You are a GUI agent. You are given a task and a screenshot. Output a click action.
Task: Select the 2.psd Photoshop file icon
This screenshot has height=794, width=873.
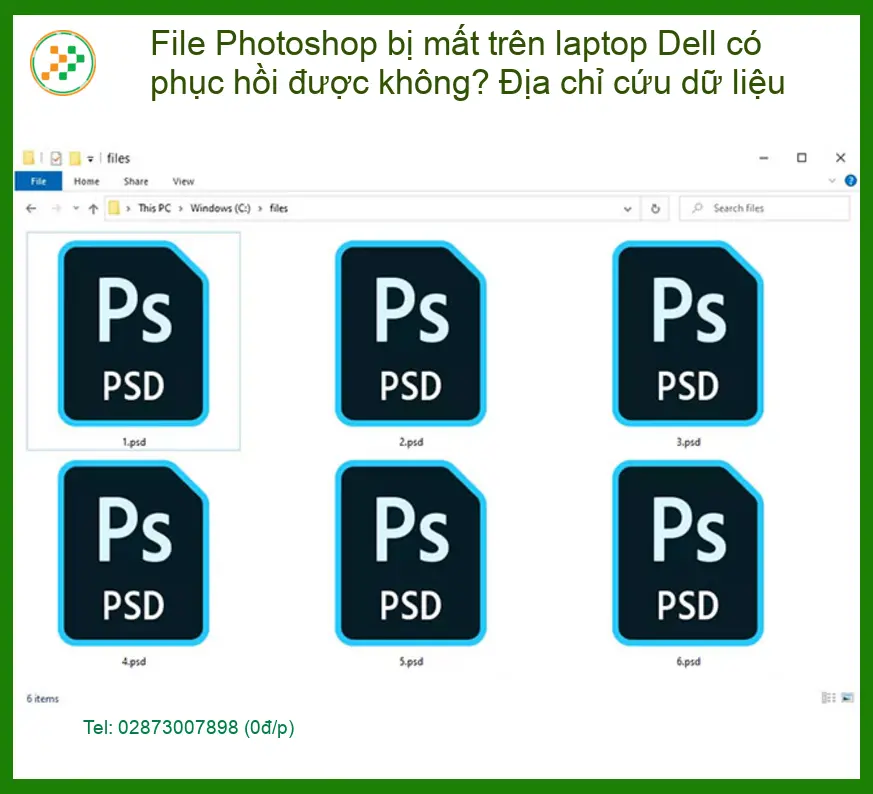click(x=411, y=334)
